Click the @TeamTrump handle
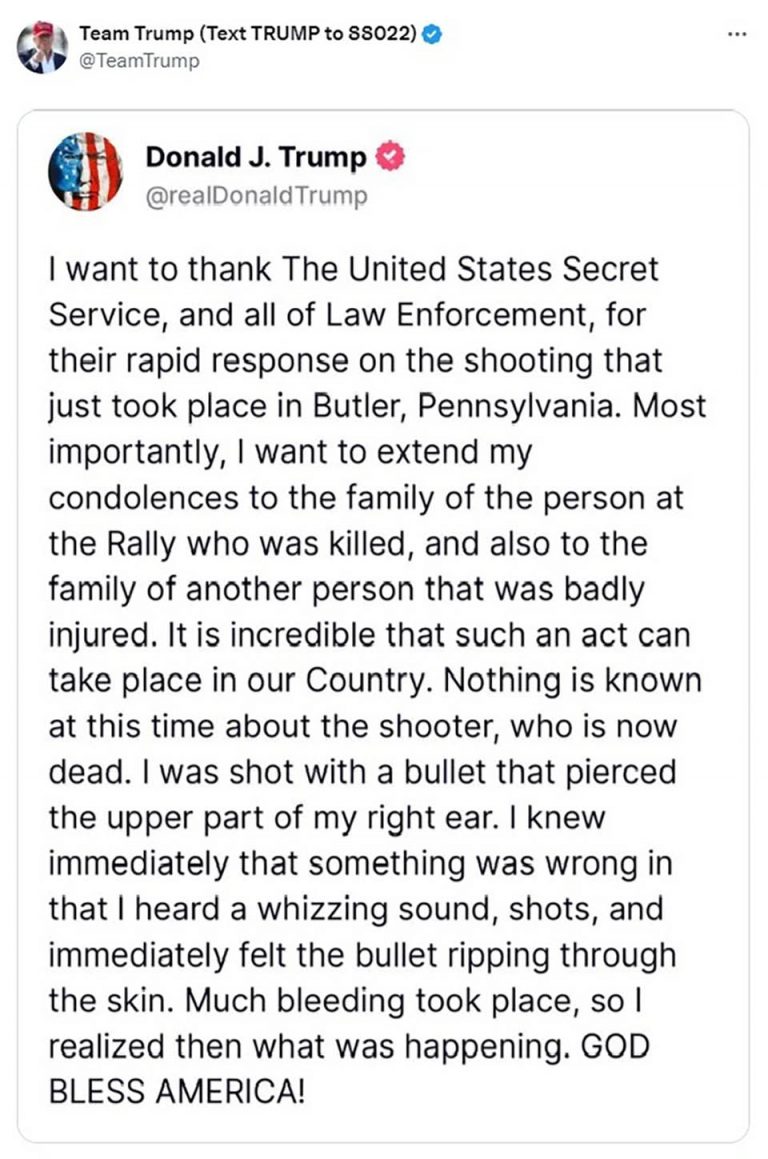 [x=139, y=61]
